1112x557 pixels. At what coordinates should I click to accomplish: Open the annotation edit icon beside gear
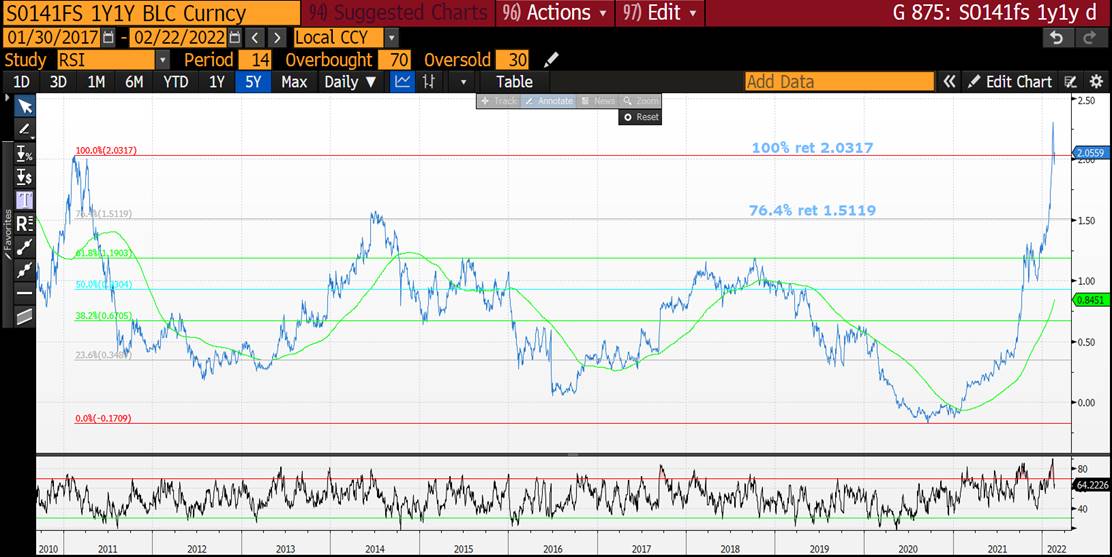(1072, 82)
